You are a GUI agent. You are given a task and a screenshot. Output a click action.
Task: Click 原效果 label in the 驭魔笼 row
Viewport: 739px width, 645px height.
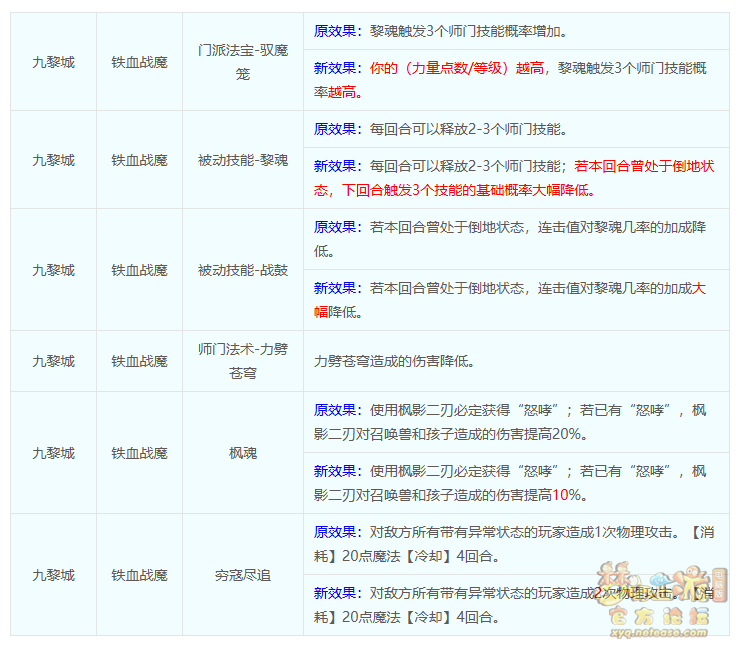pos(336,31)
